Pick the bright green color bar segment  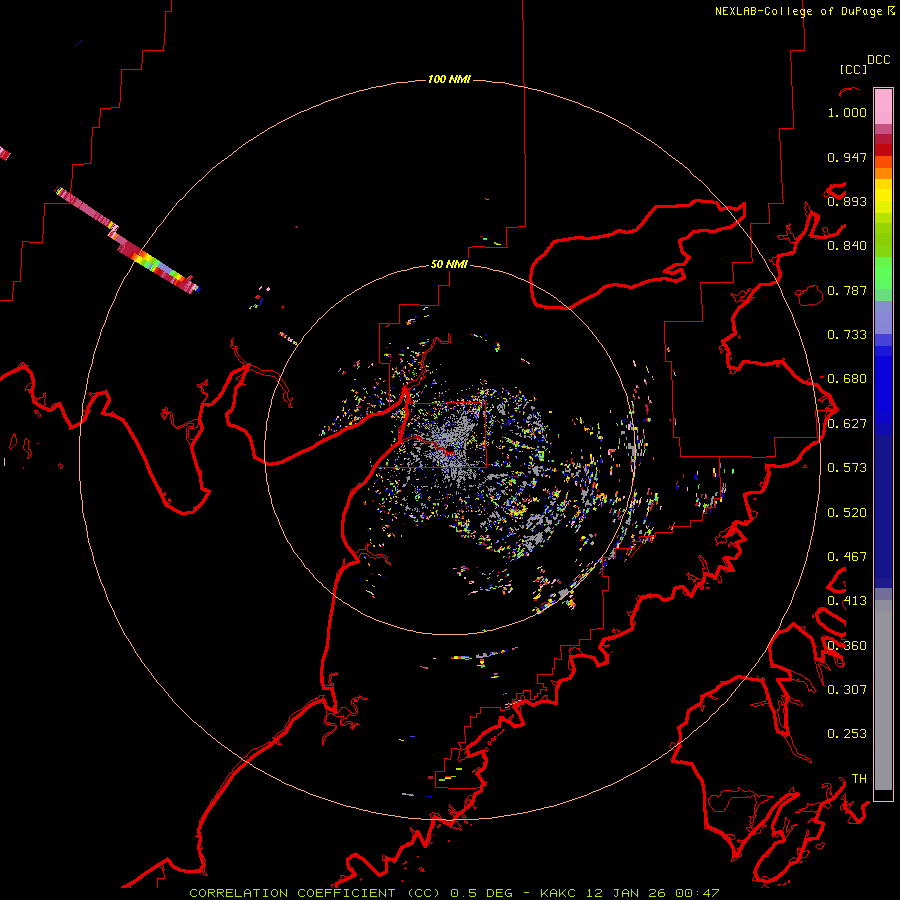(x=883, y=273)
